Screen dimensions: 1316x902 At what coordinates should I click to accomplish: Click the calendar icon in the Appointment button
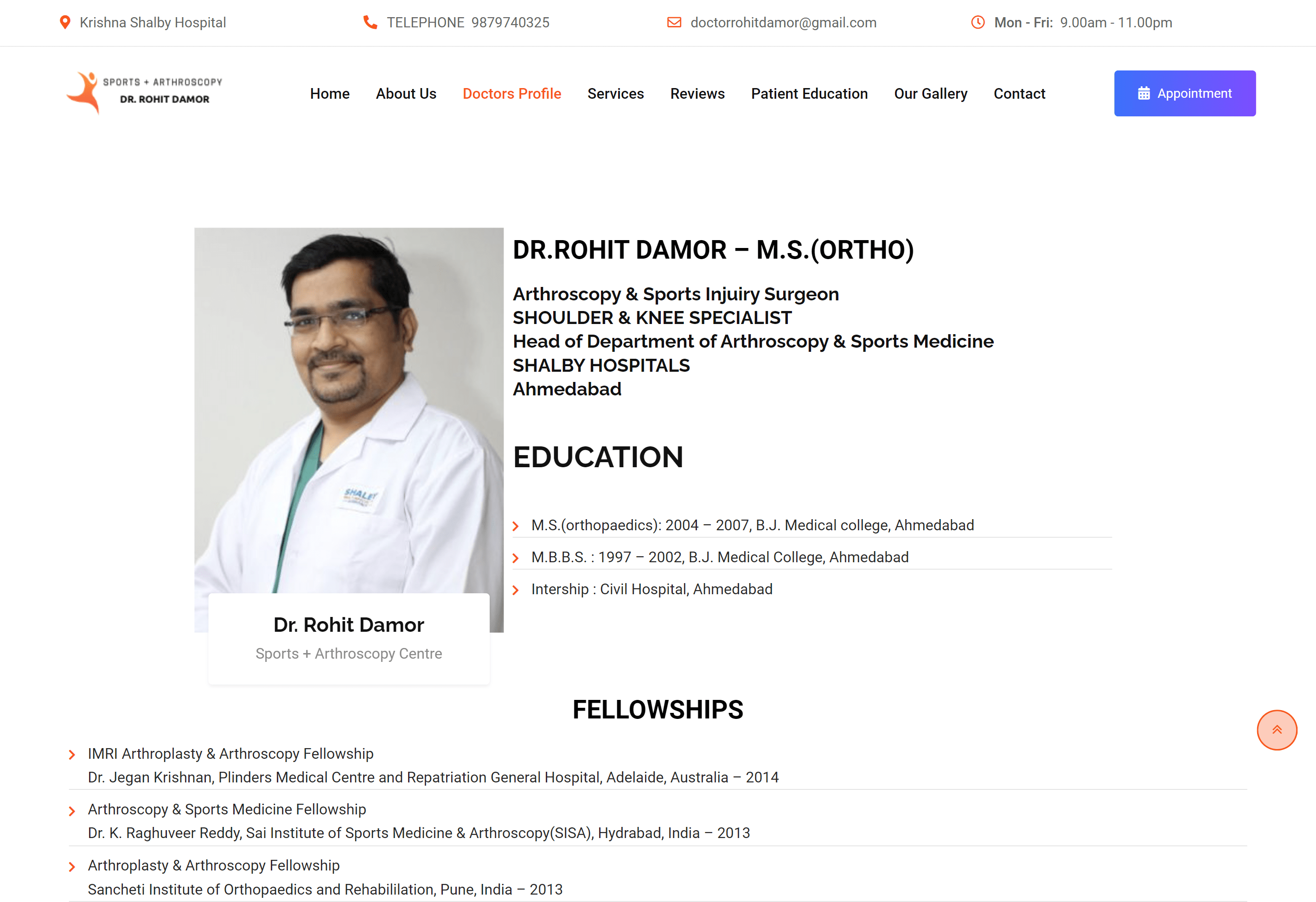pos(1144,93)
